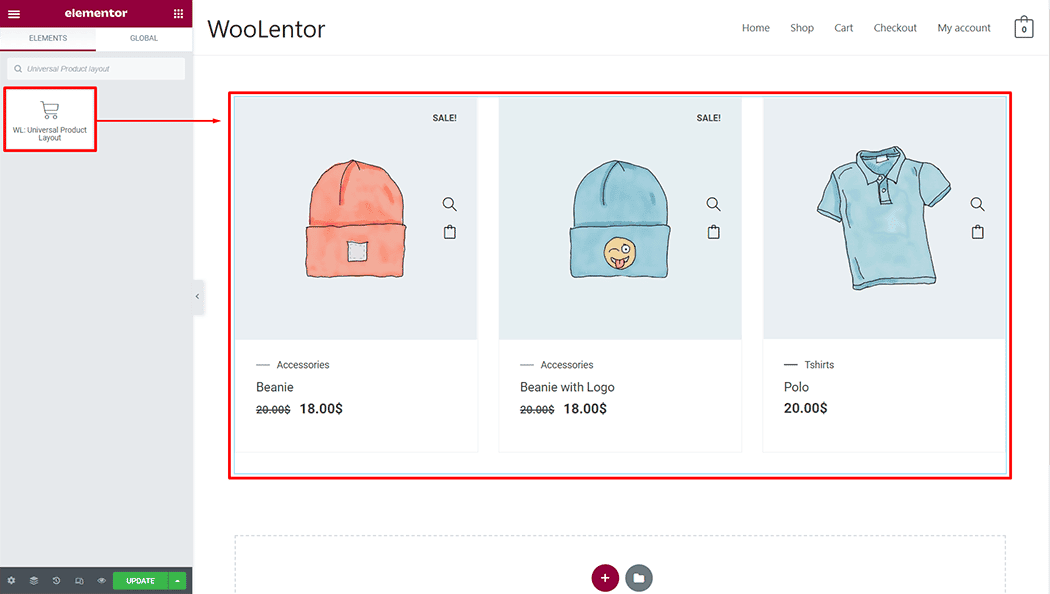The image size is (1050, 594).
Task: Switch to the Global tab
Action: (144, 38)
